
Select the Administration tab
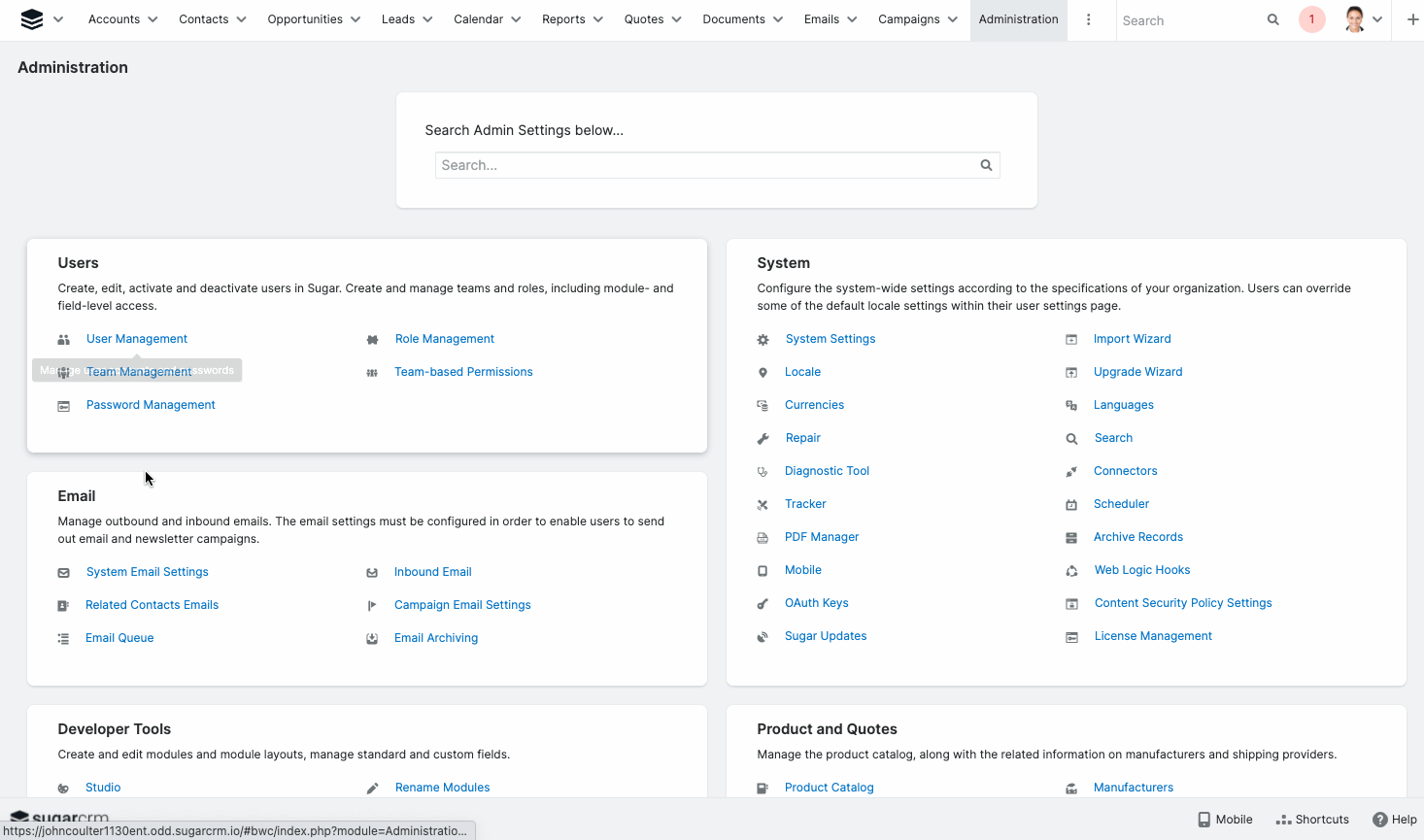point(1018,19)
